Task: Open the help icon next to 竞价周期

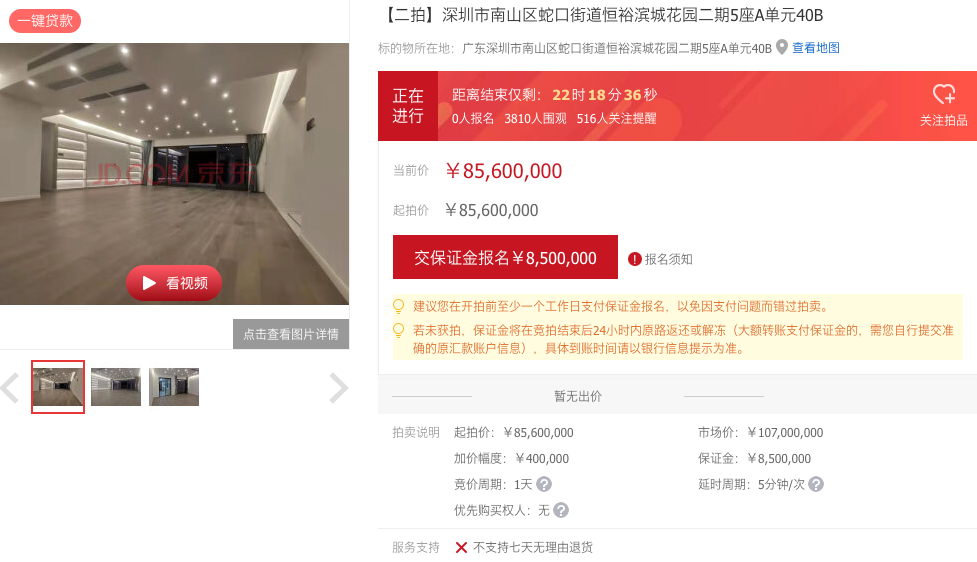Action: tap(544, 484)
